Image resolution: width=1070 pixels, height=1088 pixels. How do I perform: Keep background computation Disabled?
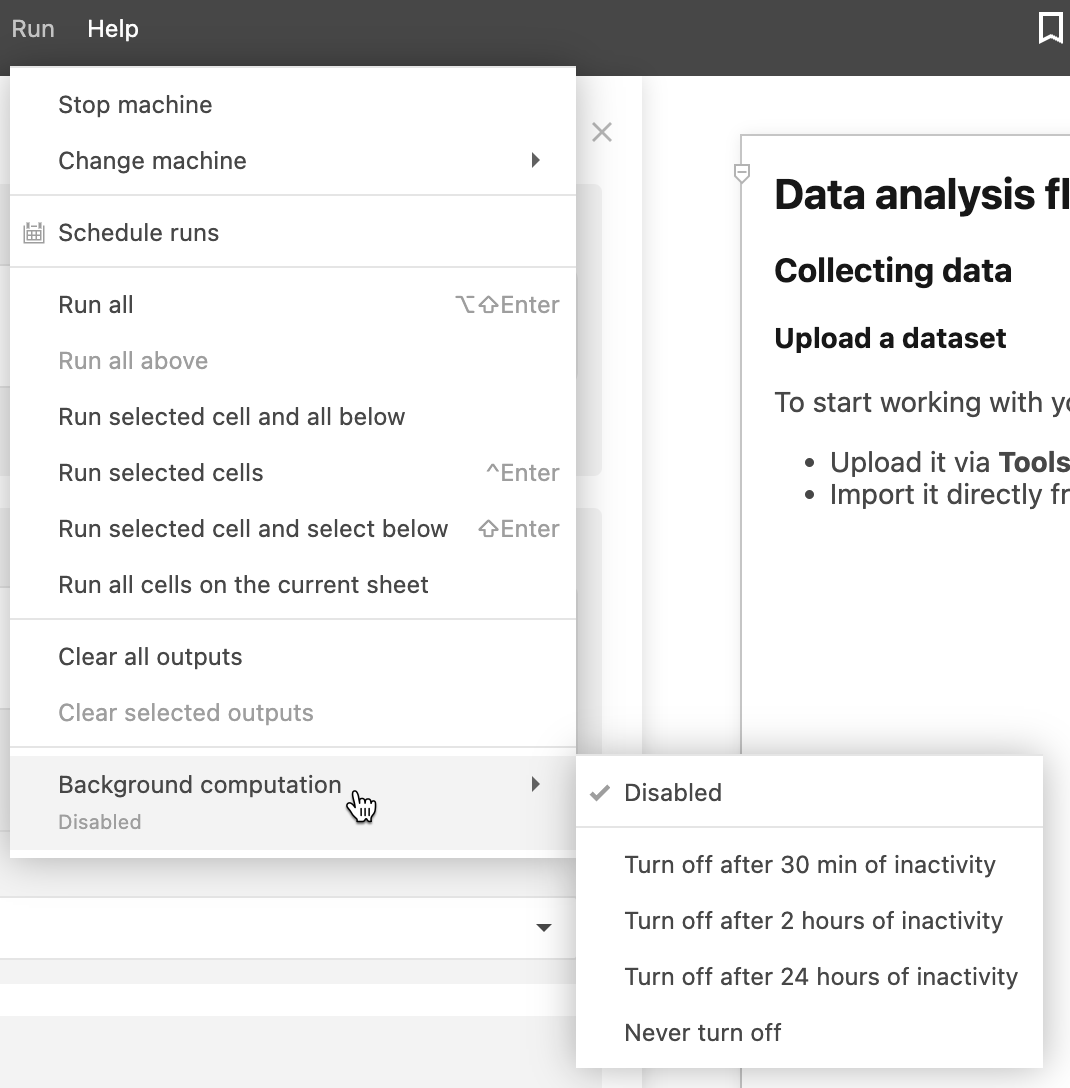click(x=672, y=792)
